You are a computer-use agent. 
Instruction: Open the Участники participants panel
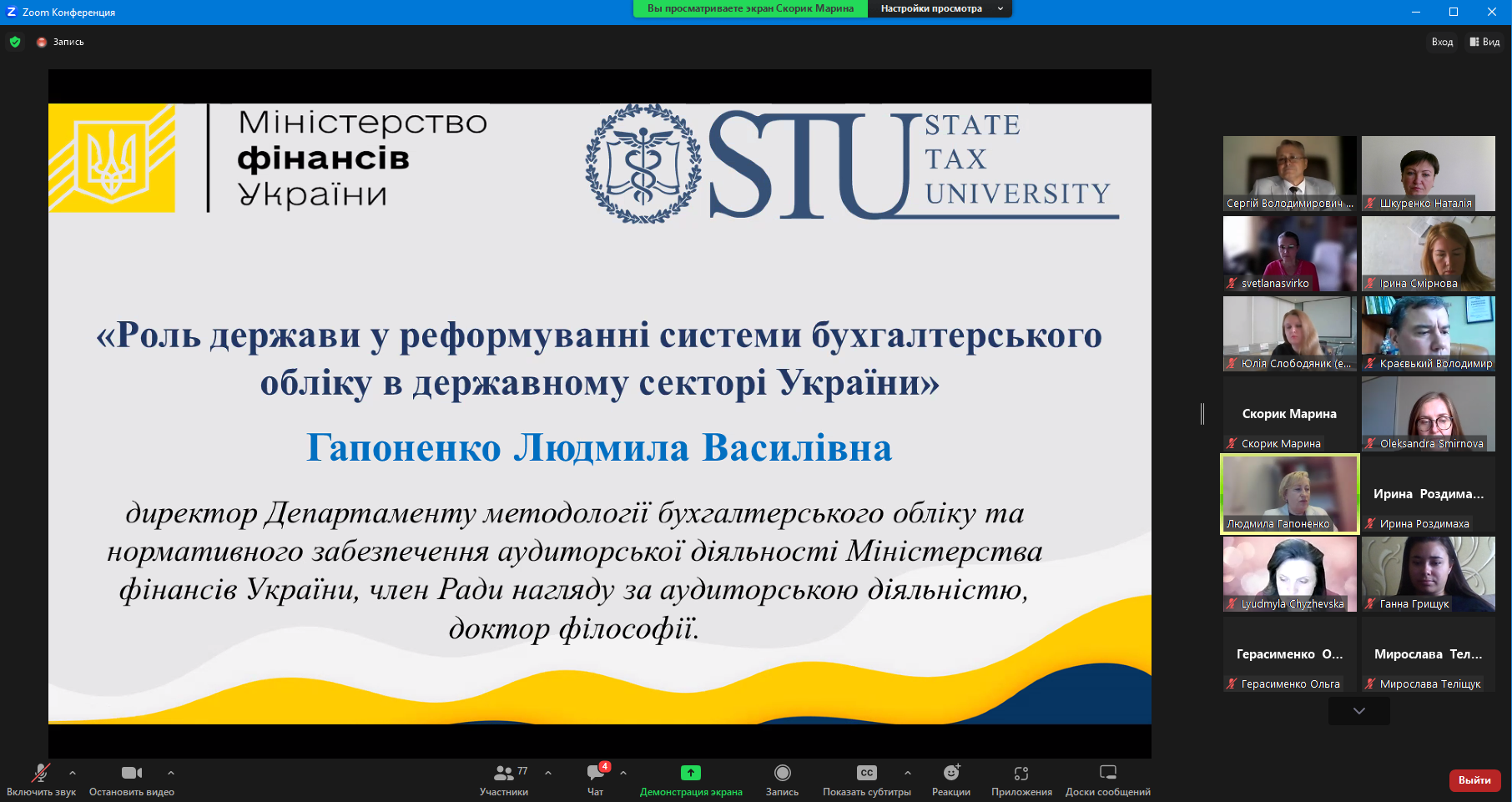pyautogui.click(x=504, y=780)
